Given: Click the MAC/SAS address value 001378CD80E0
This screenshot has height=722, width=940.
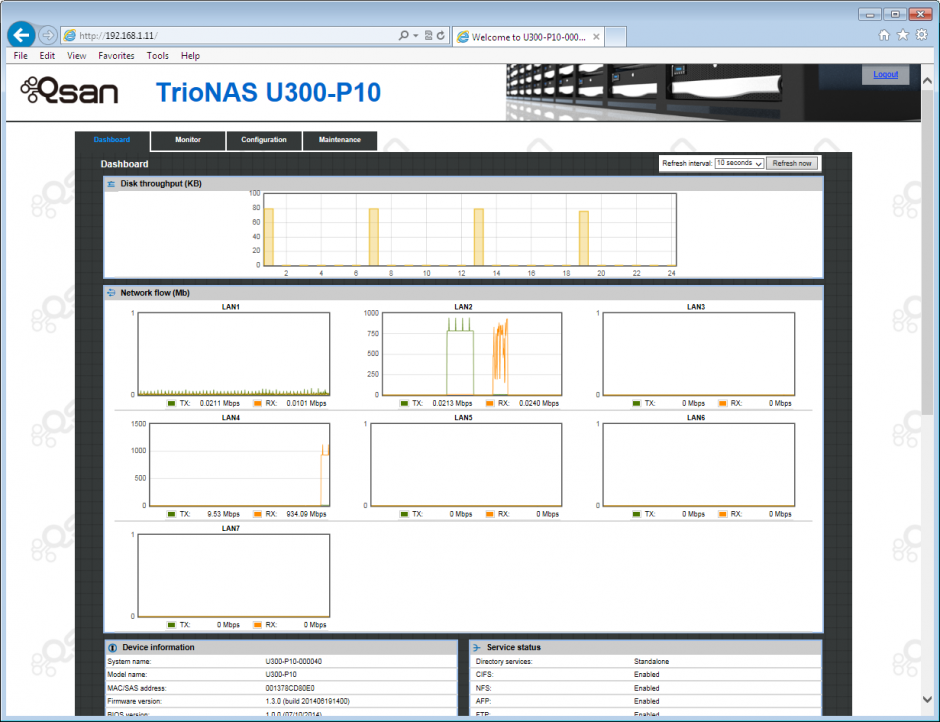Looking at the screenshot, I should pos(290,688).
